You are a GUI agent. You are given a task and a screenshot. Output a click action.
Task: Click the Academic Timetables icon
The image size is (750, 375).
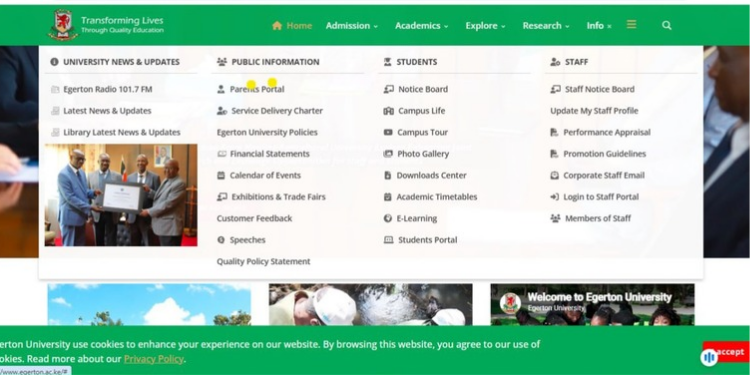pos(387,197)
